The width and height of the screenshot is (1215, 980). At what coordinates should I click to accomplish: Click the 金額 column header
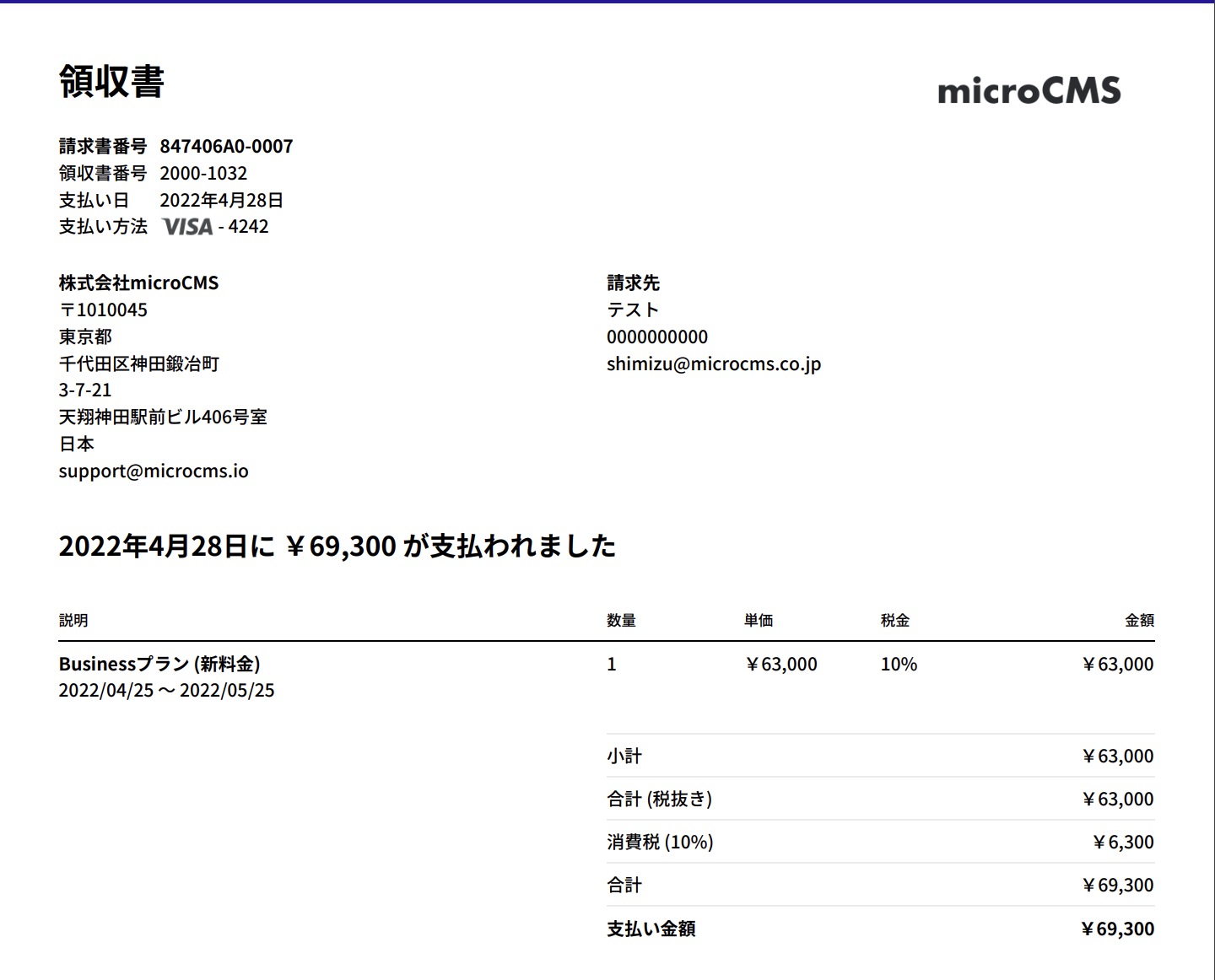click(x=1139, y=621)
